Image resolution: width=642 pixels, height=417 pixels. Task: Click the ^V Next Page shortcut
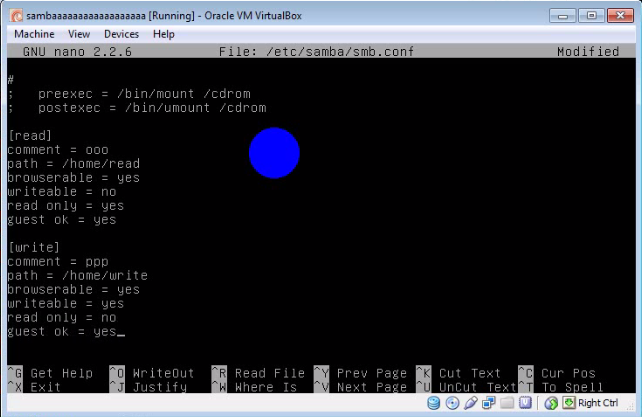click(x=361, y=387)
